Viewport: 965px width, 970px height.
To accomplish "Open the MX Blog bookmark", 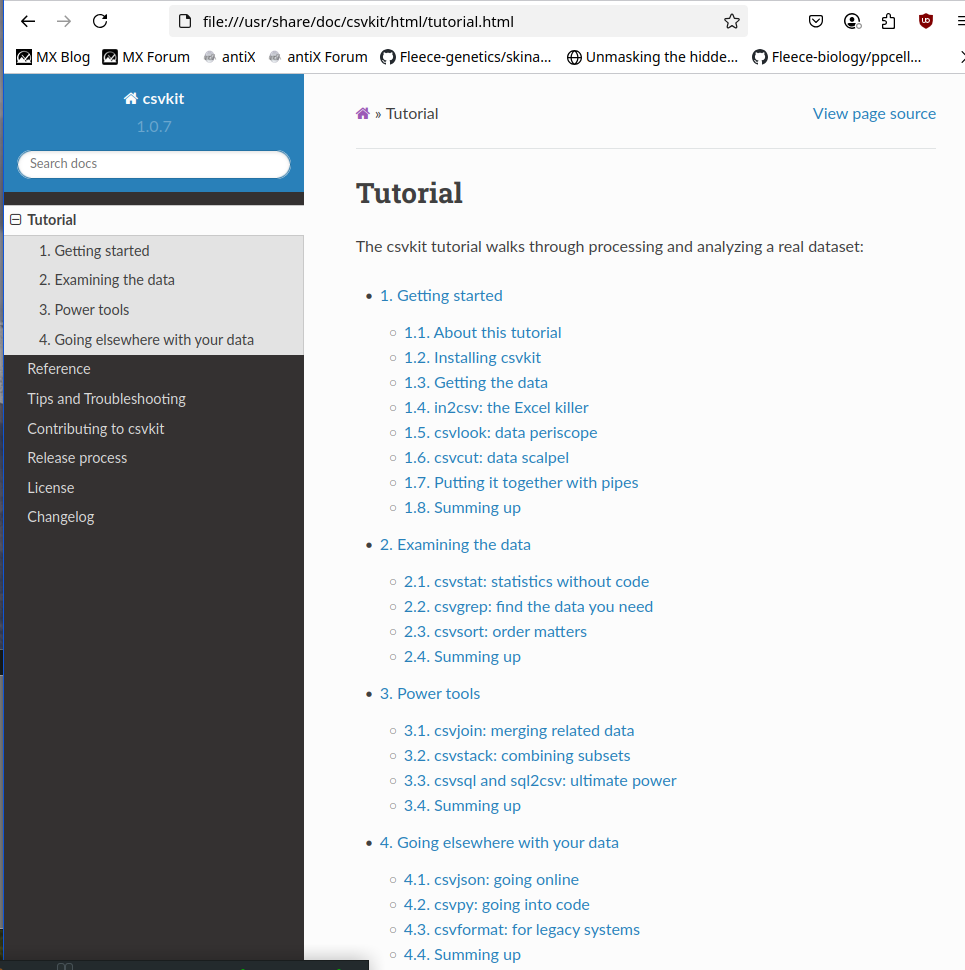I will [x=53, y=57].
